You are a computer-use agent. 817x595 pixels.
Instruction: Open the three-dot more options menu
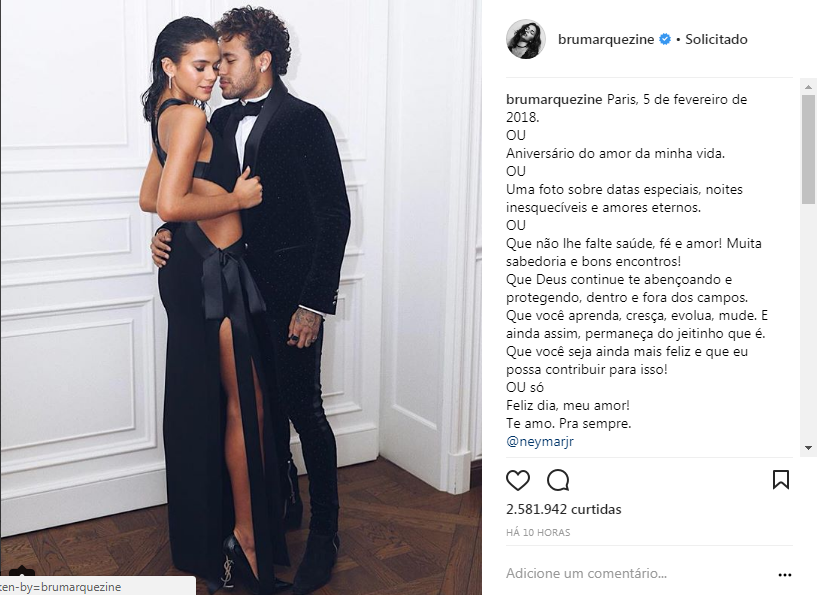click(785, 575)
